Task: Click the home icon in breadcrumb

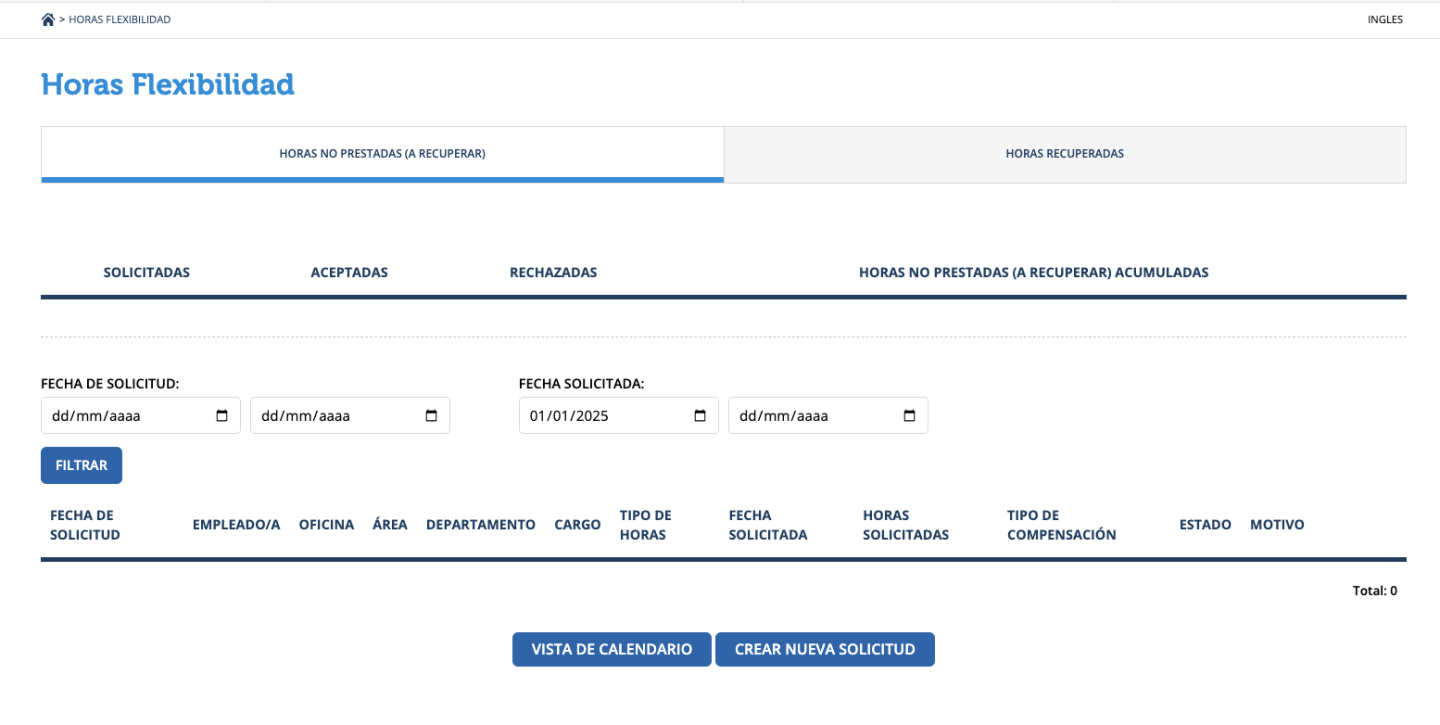Action: pos(48,20)
